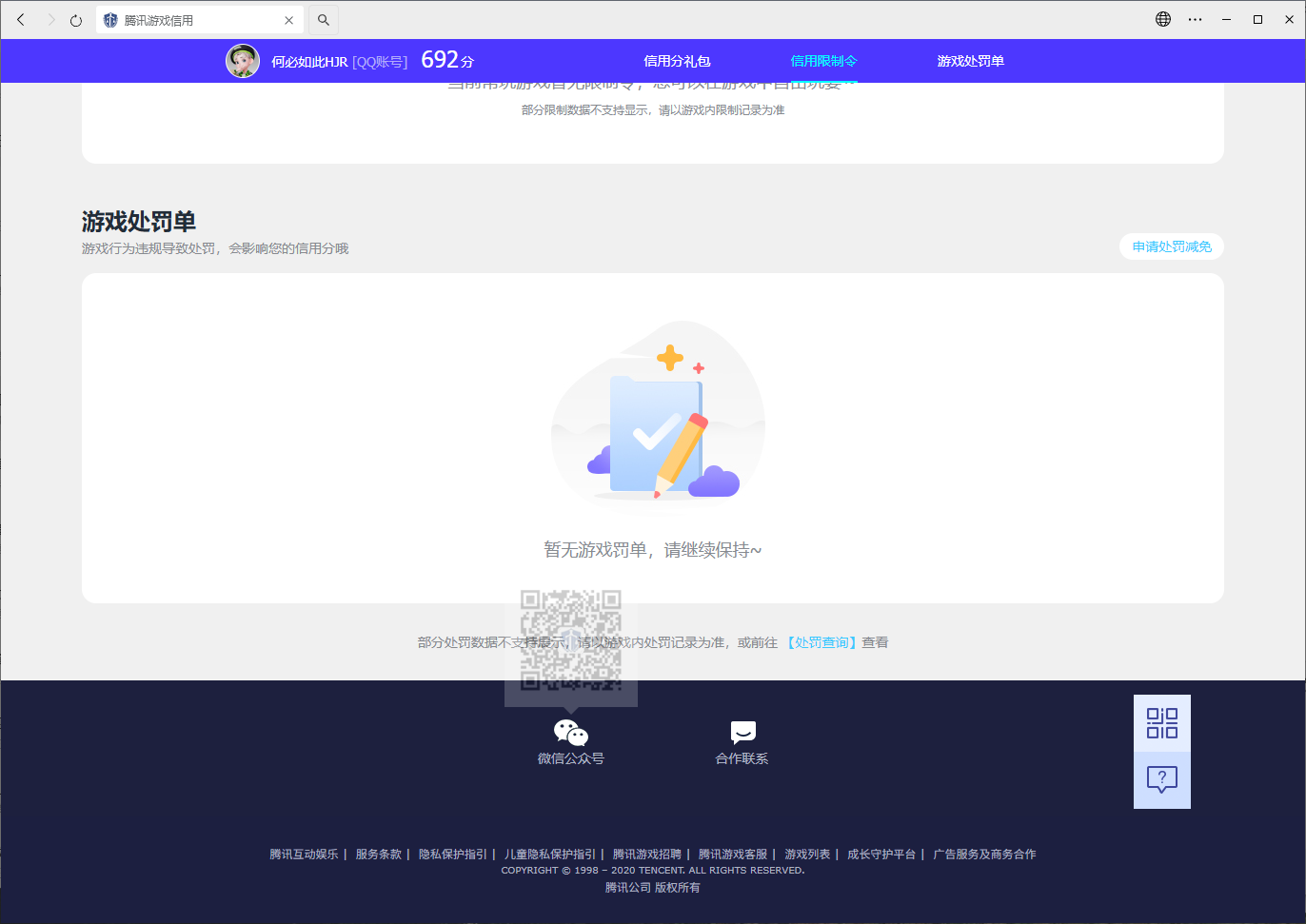Open the floating QR code button
The width and height of the screenshot is (1306, 924).
(1161, 723)
